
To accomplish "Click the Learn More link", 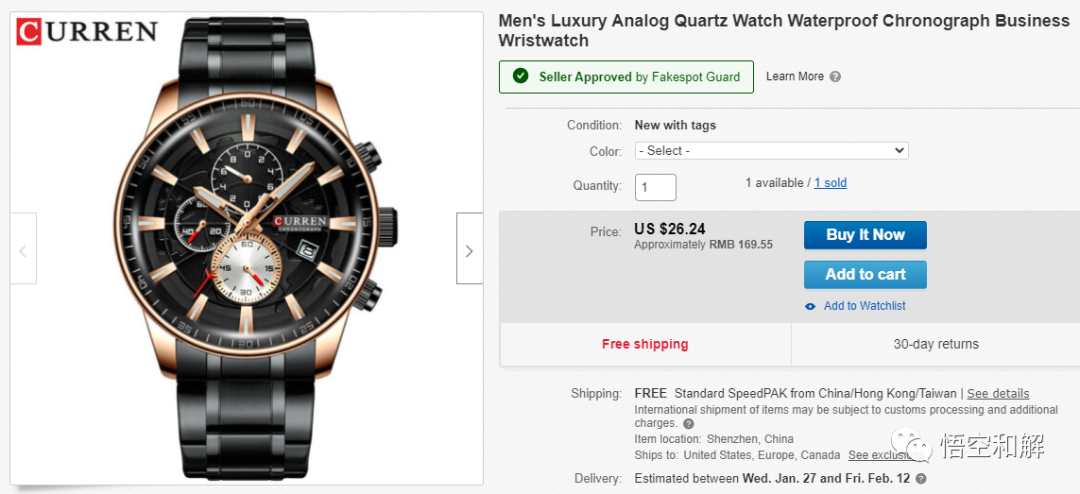I will tap(795, 77).
